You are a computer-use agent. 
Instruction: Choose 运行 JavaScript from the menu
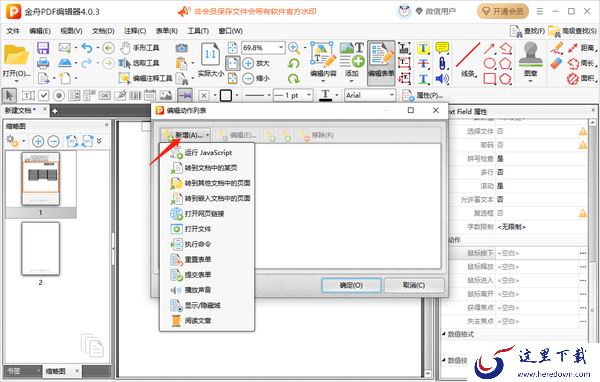tap(207, 152)
